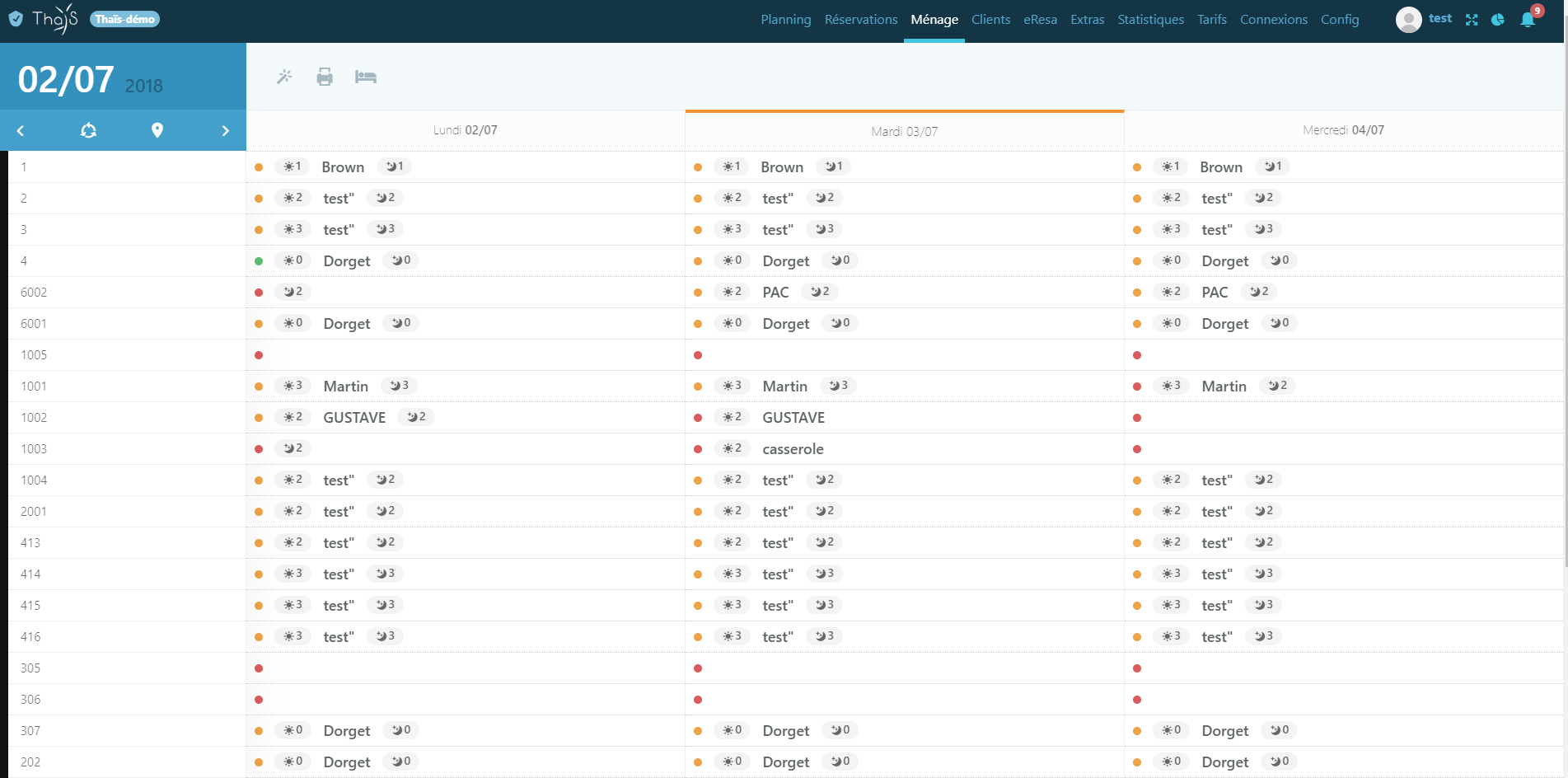Image resolution: width=1568 pixels, height=778 pixels.
Task: Click moon badge 2 of PAC Mercredi
Action: pos(1258,292)
